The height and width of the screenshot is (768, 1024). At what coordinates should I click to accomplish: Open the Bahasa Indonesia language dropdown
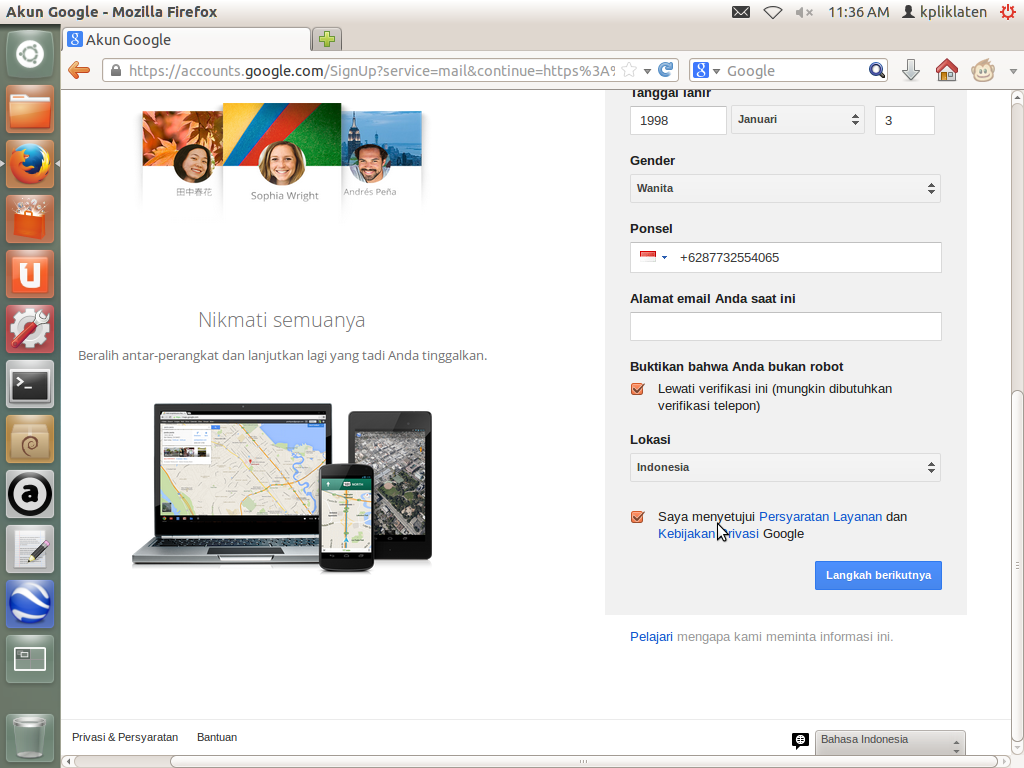(x=890, y=742)
